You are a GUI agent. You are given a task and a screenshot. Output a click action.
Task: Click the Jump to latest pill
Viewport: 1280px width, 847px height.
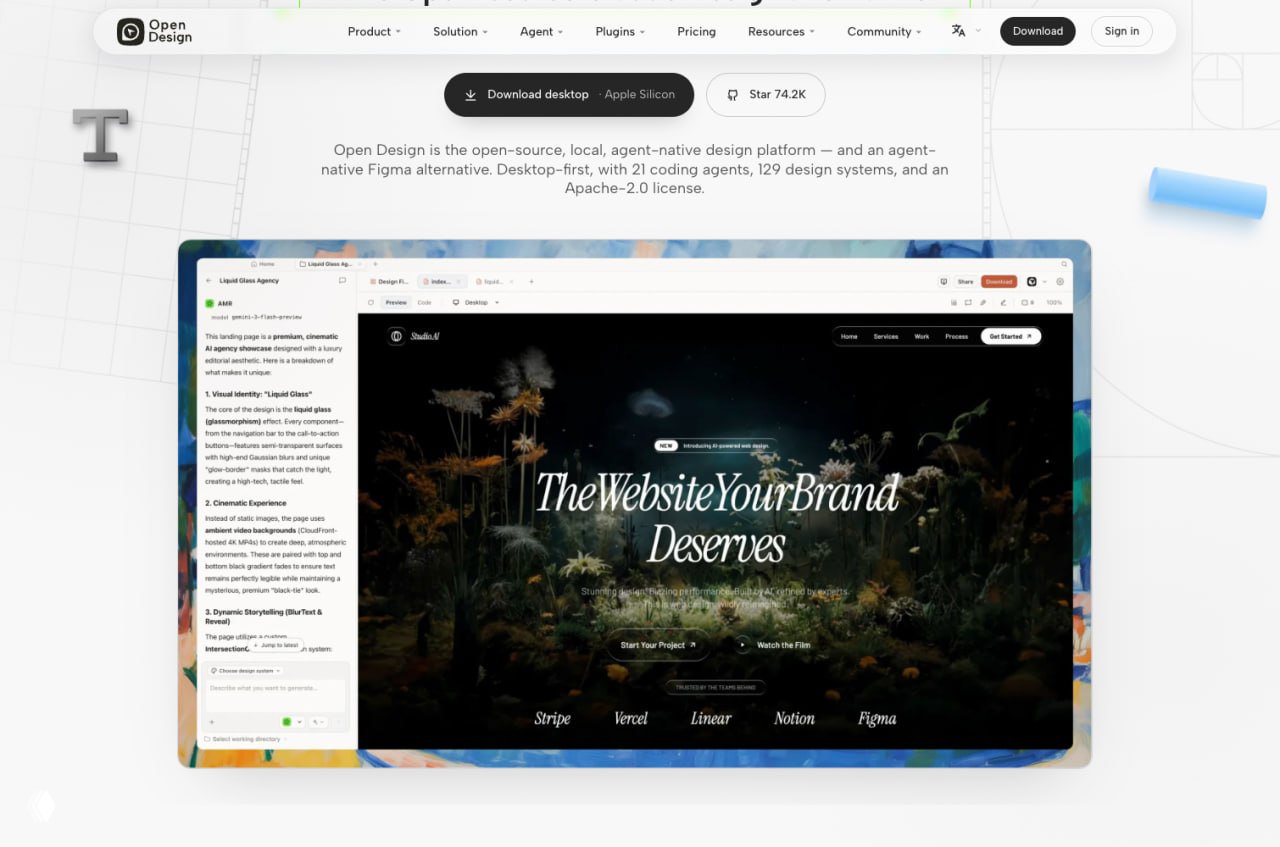(275, 645)
